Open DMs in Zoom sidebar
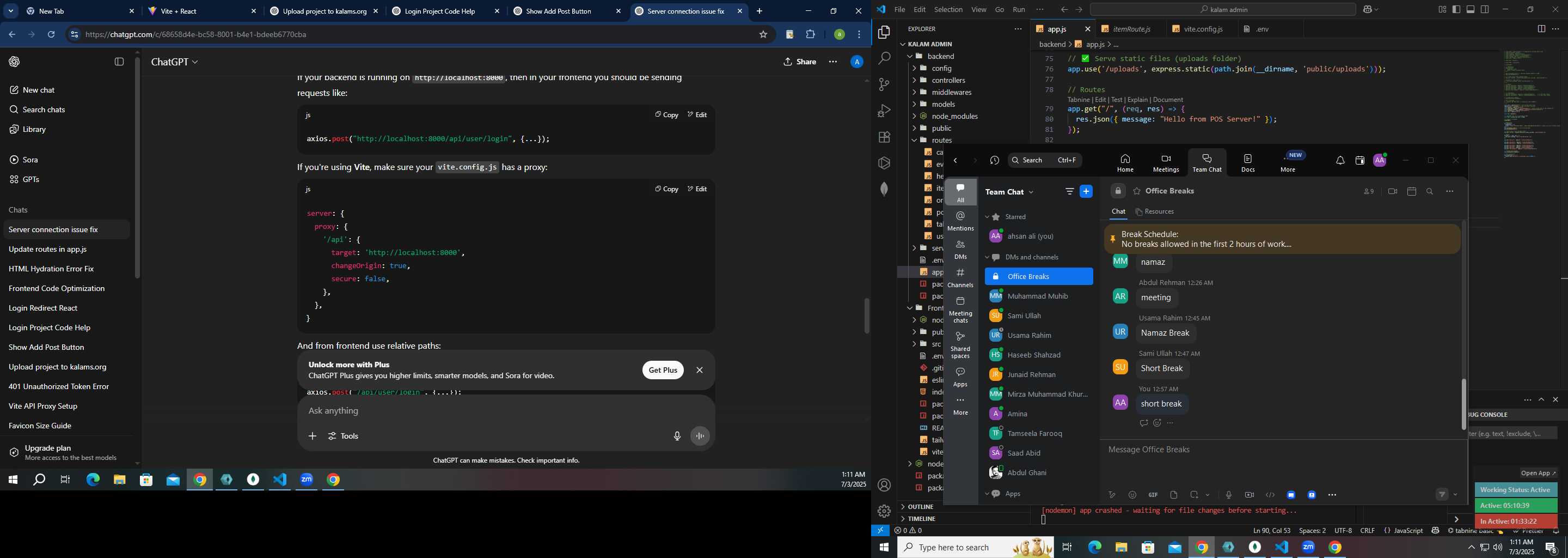Image resolution: width=1568 pixels, height=558 pixels. tap(960, 250)
